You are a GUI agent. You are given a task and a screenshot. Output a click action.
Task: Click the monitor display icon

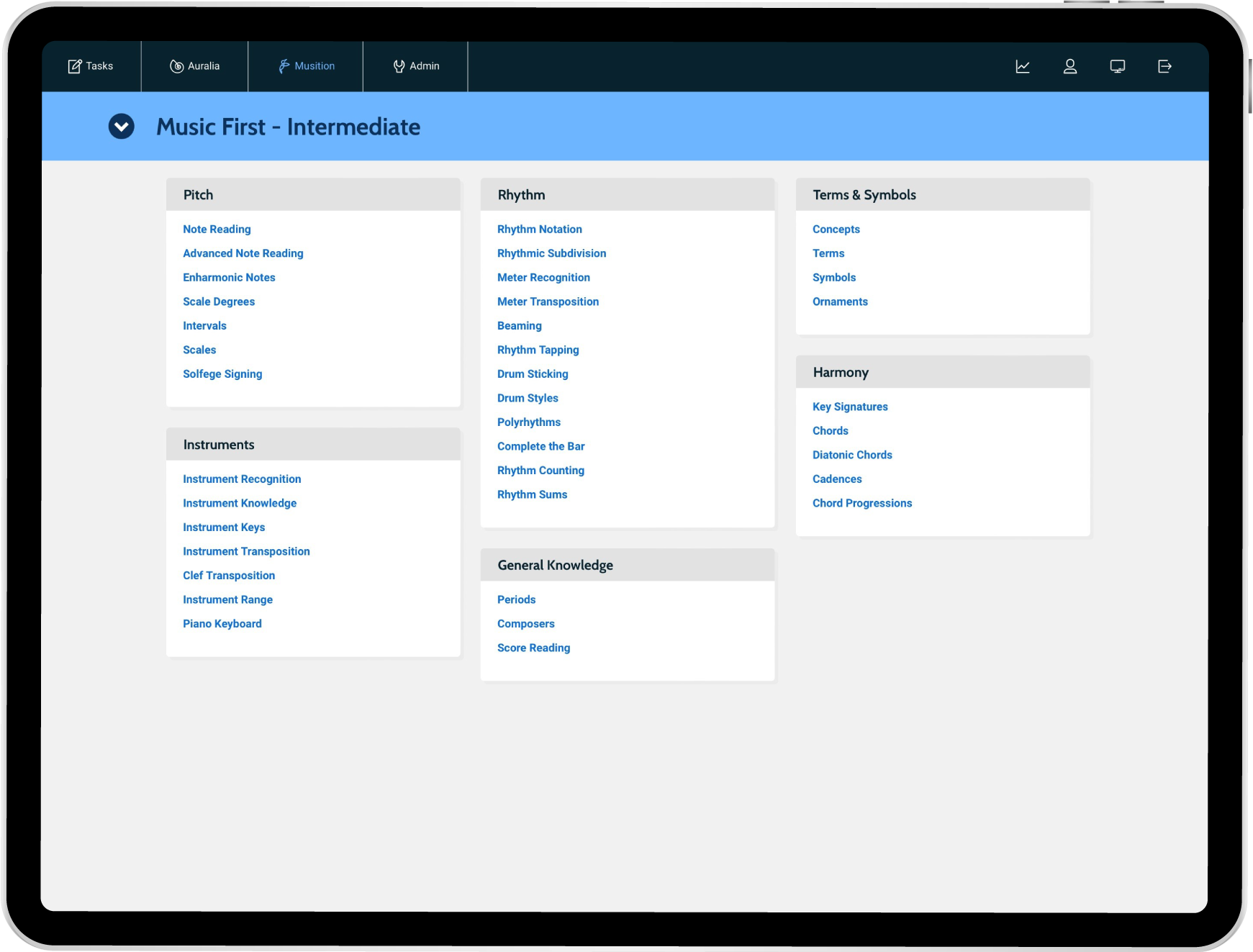(x=1117, y=66)
